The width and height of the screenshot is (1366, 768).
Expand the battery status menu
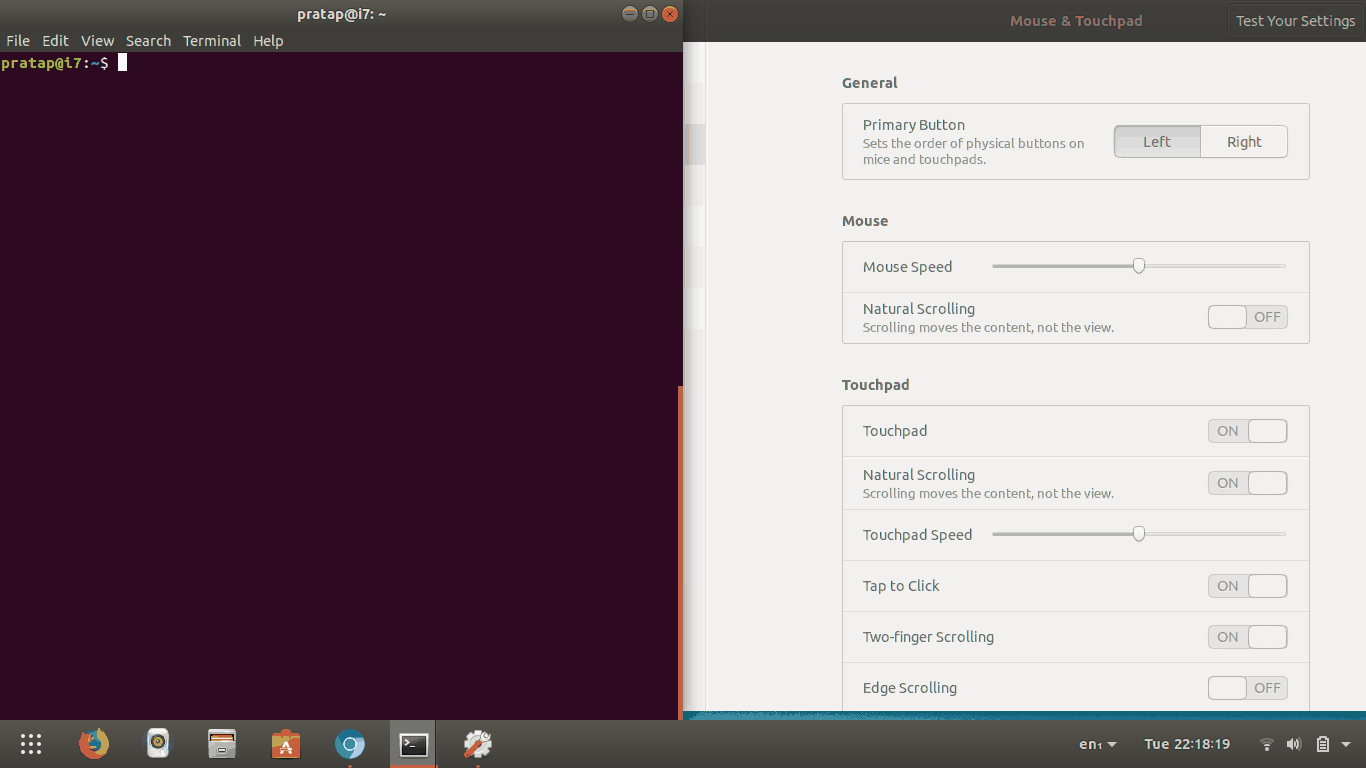pyautogui.click(x=1322, y=744)
